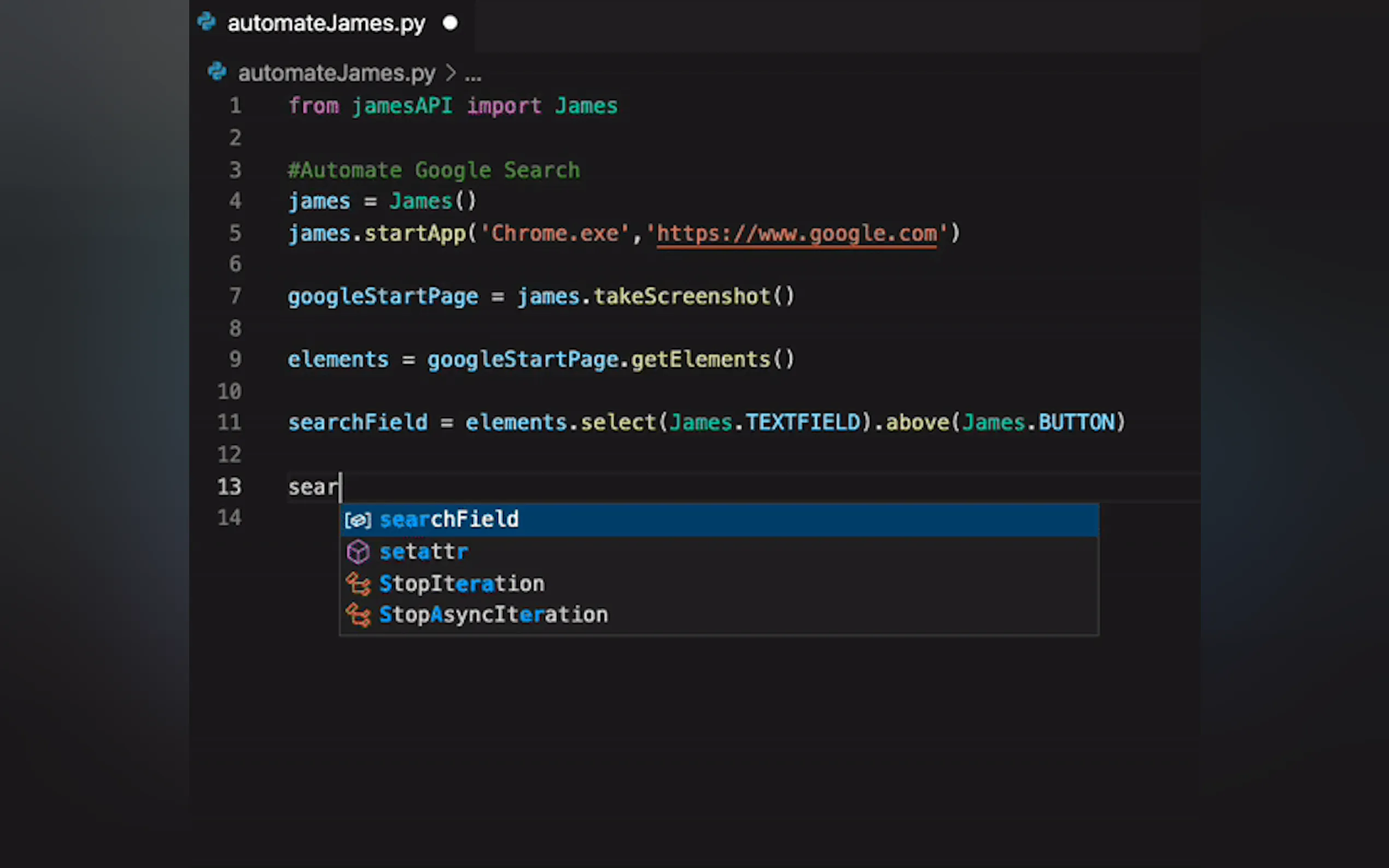Click the Python icon in breadcrumb bar
The height and width of the screenshot is (868, 1389).
pos(217,71)
